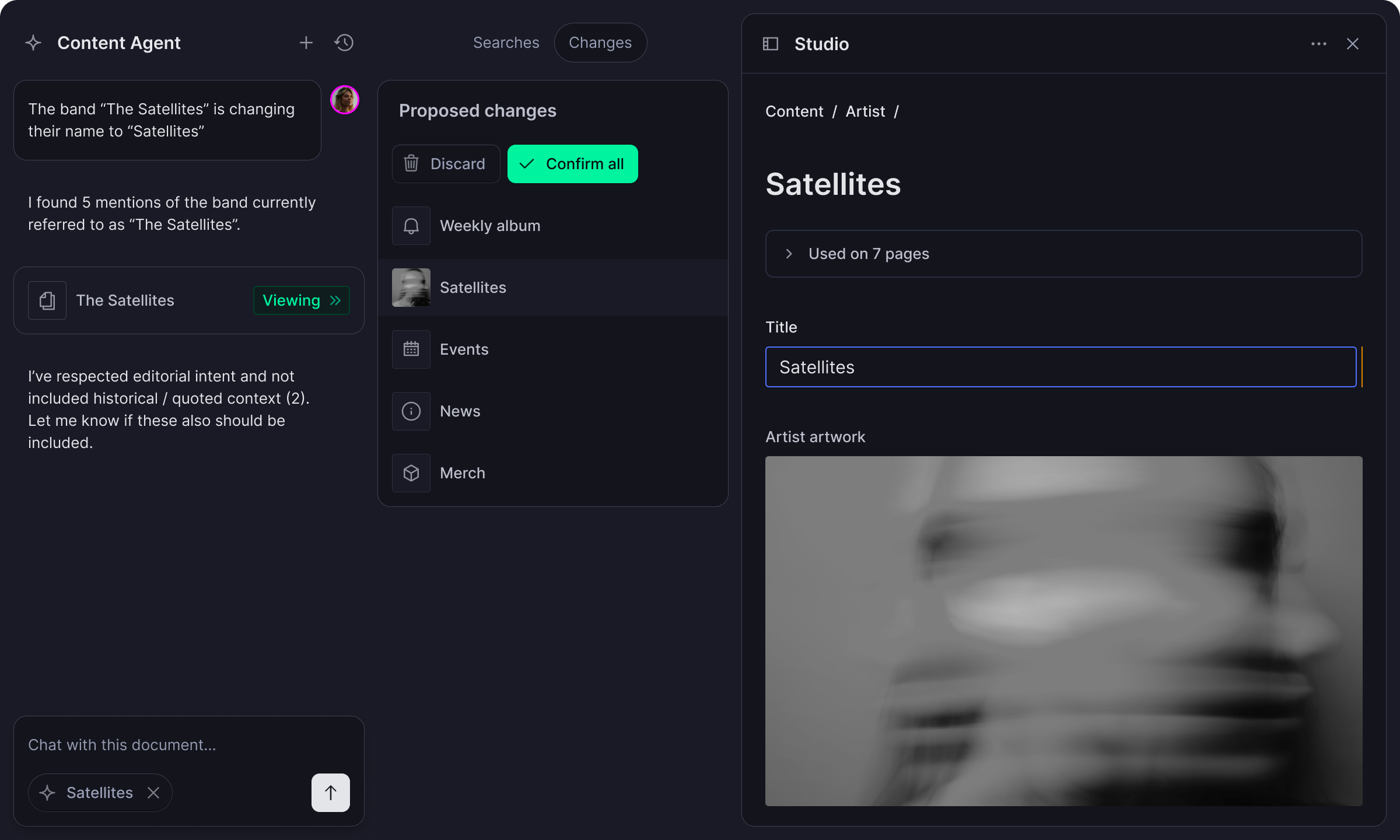Image resolution: width=1400 pixels, height=840 pixels.
Task: Open the Studio three-dots options menu
Action: coord(1318,44)
